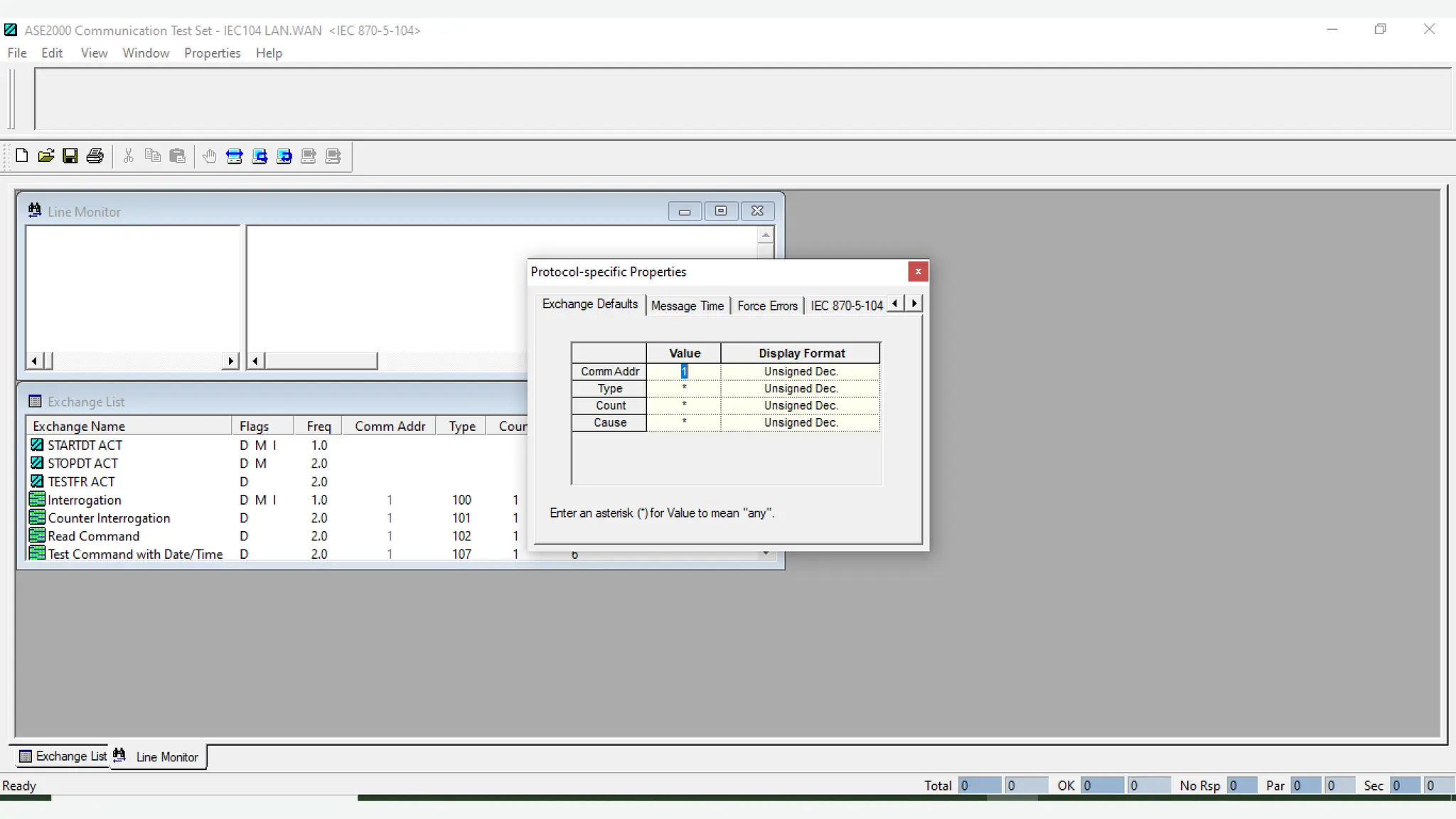Viewport: 1456px width, 819px height.
Task: Close the Protocol-specific Properties dialog
Action: (918, 272)
